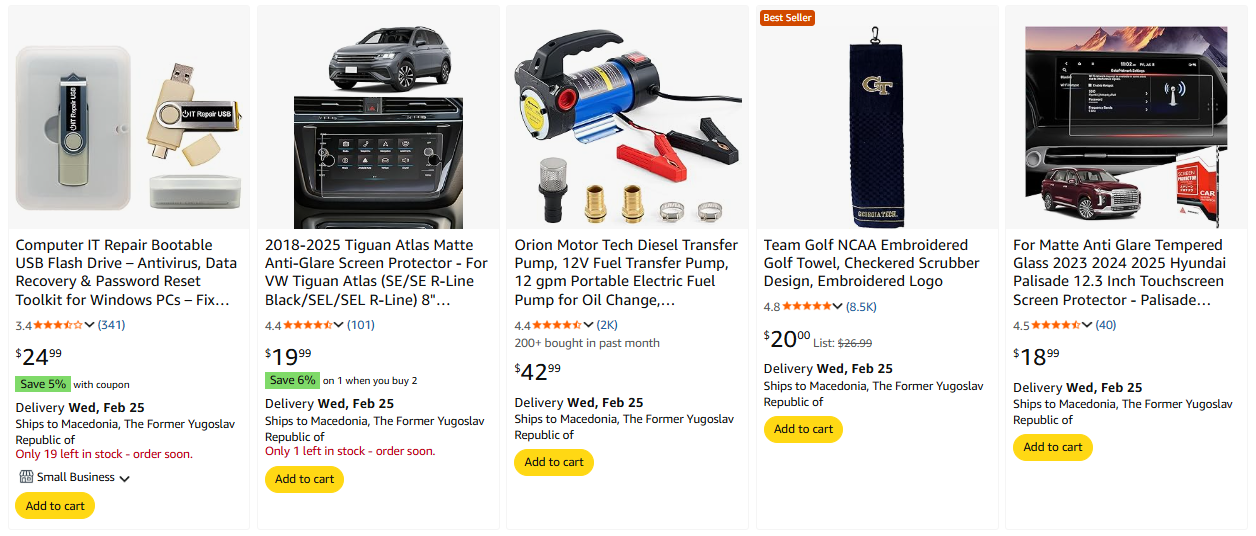Expand the Small Business dropdown chevron

click(125, 479)
